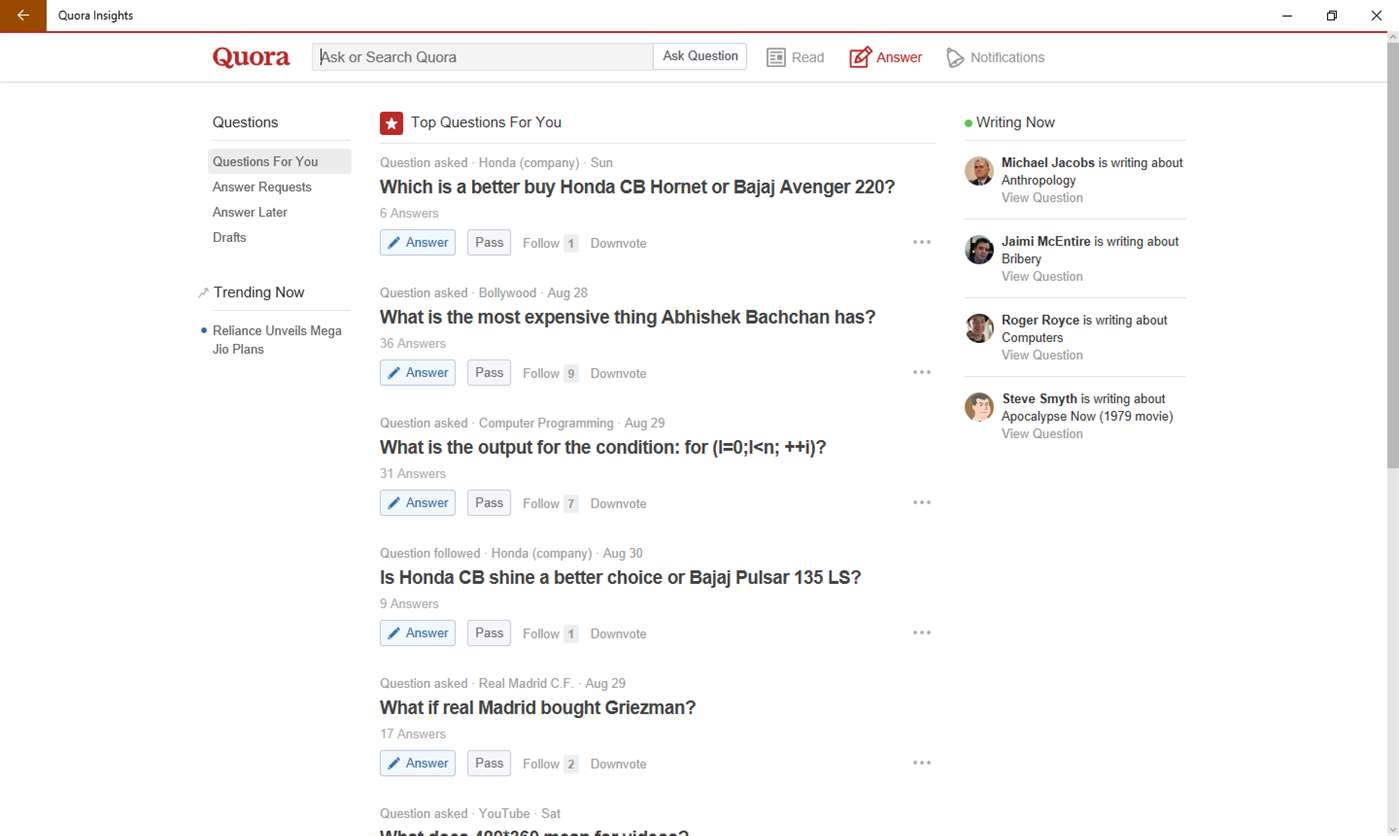Pass on the Honda CB shine question

489,632
